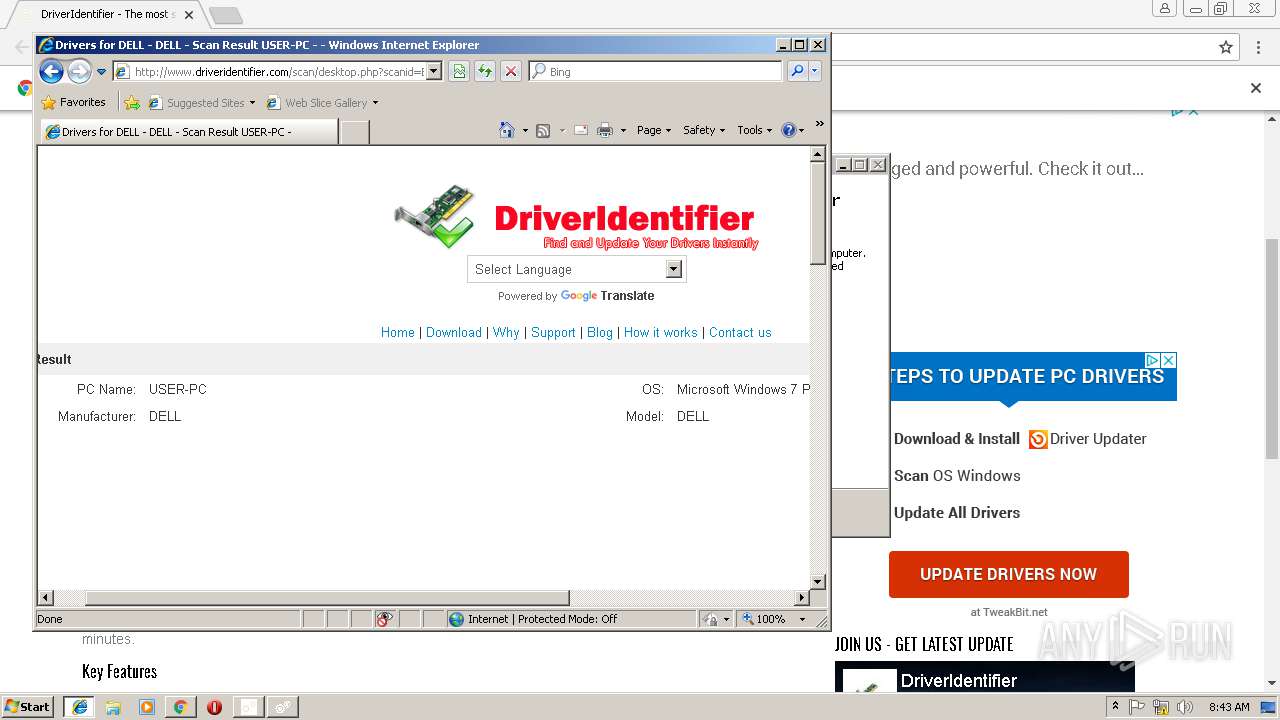This screenshot has height=720, width=1280.
Task: Click the Why link
Action: [x=506, y=332]
